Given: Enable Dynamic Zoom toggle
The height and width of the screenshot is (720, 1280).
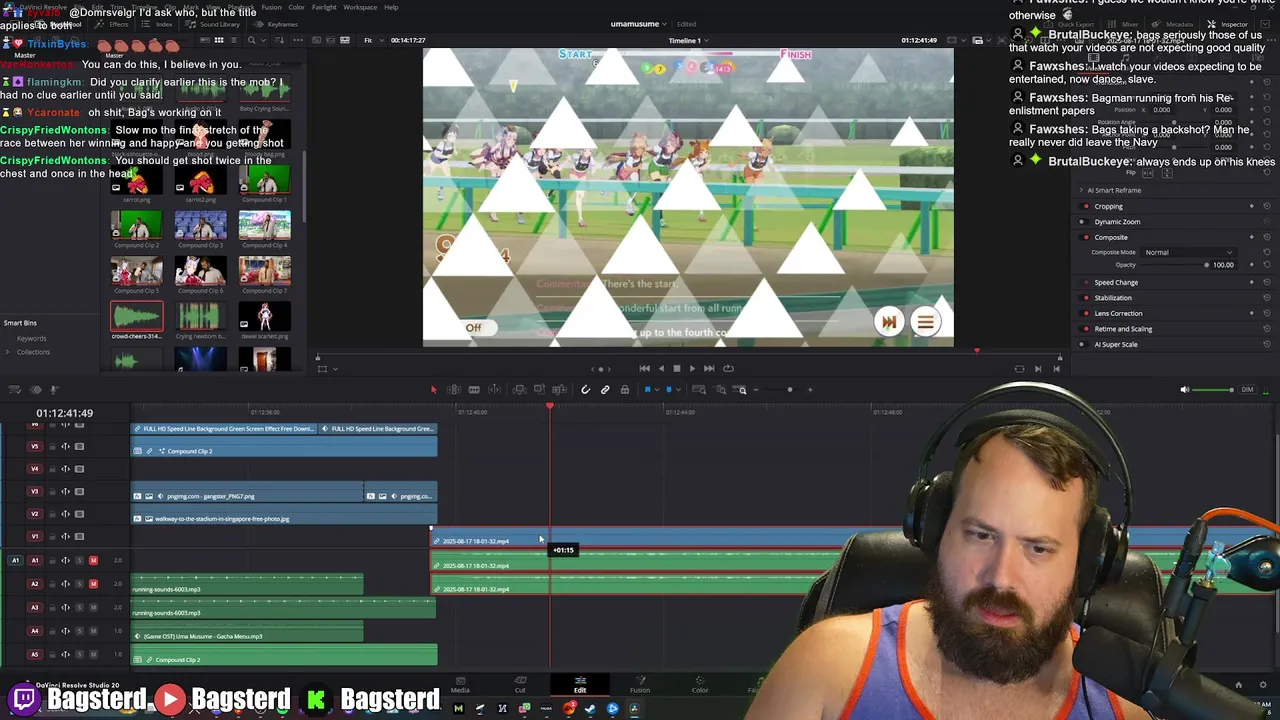Looking at the screenshot, I should (x=1086, y=222).
